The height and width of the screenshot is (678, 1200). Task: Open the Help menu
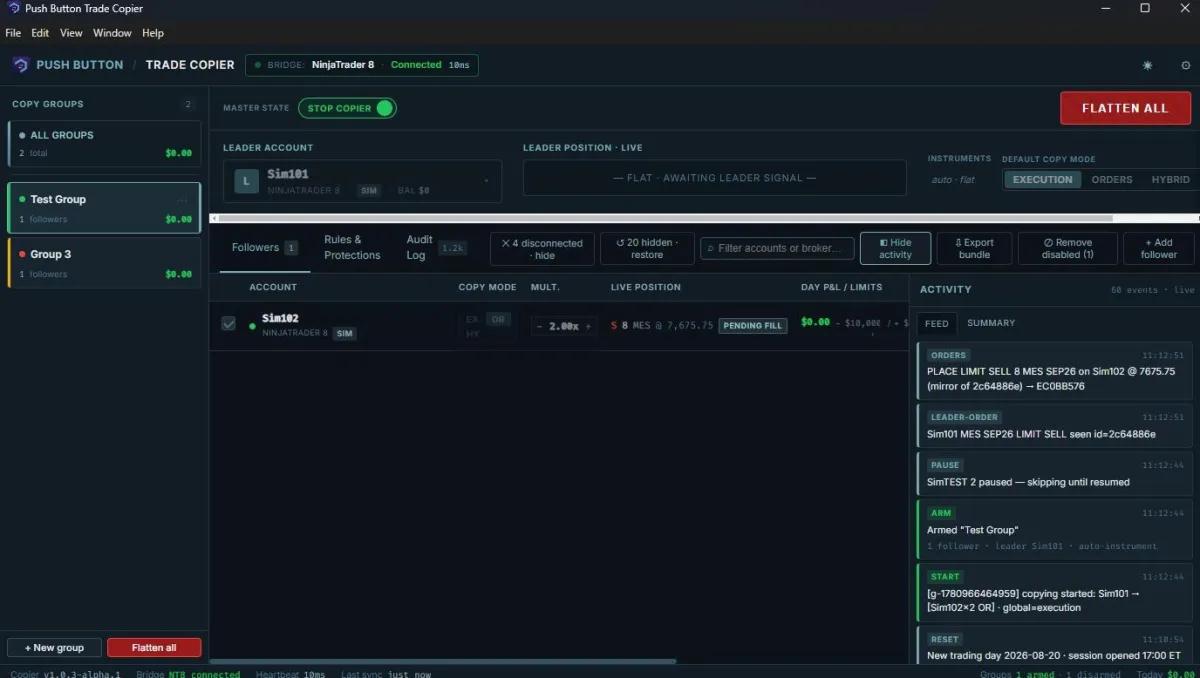tap(153, 33)
